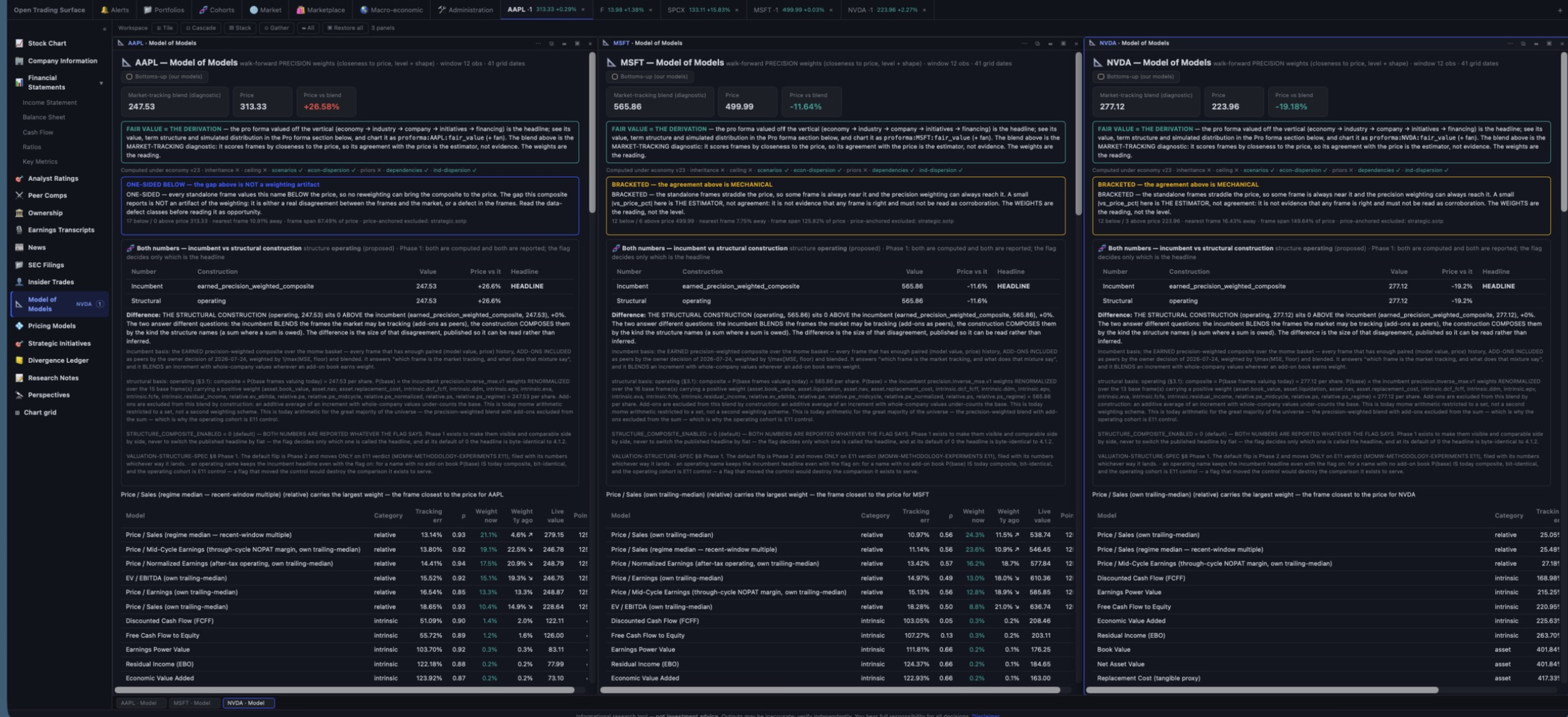Click the minimize All button
Screen dimensions: 1568x717
(x=308, y=28)
